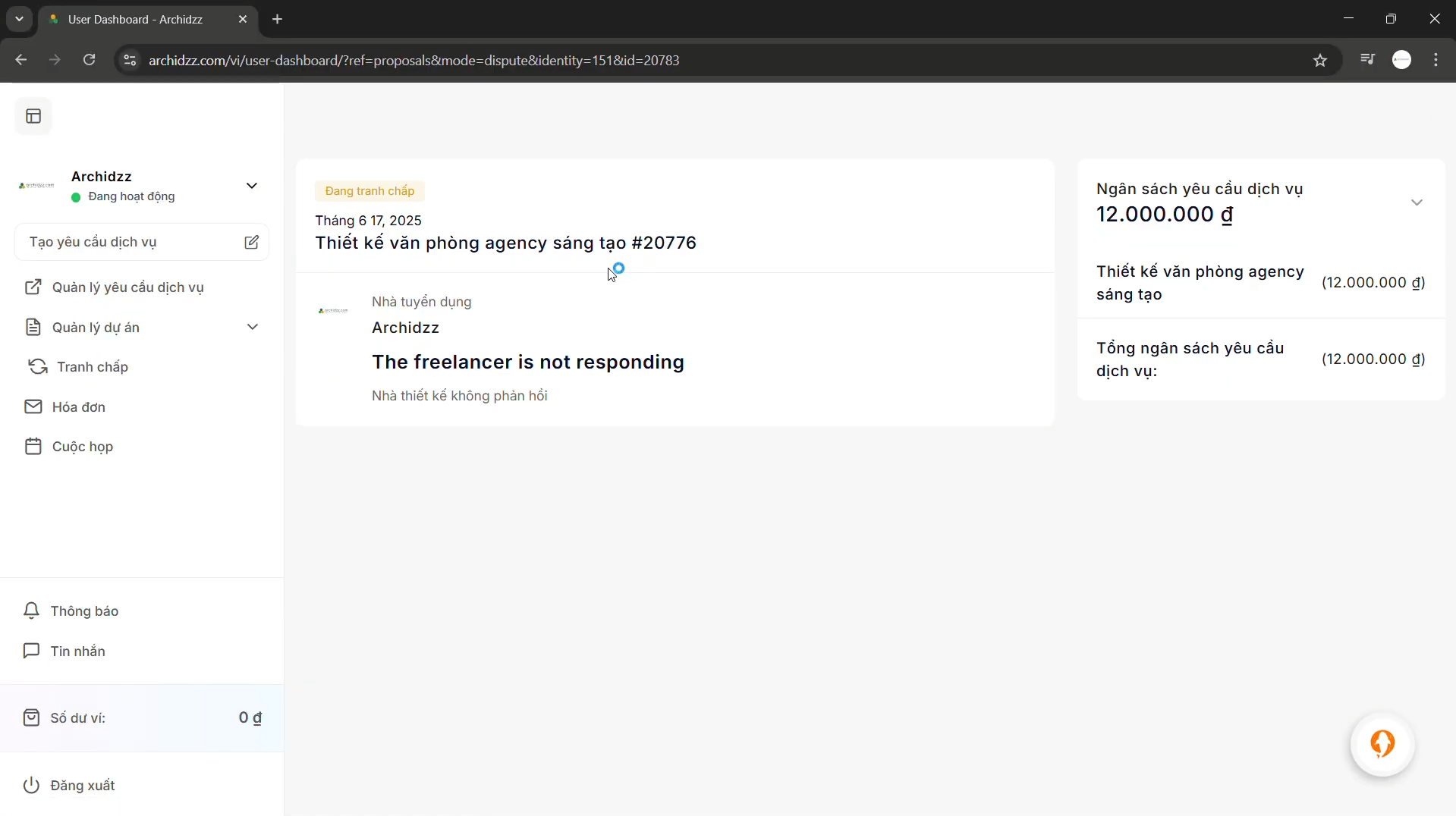Open Tin nhắn messages
The width and height of the screenshot is (1456, 816).
pos(77,651)
